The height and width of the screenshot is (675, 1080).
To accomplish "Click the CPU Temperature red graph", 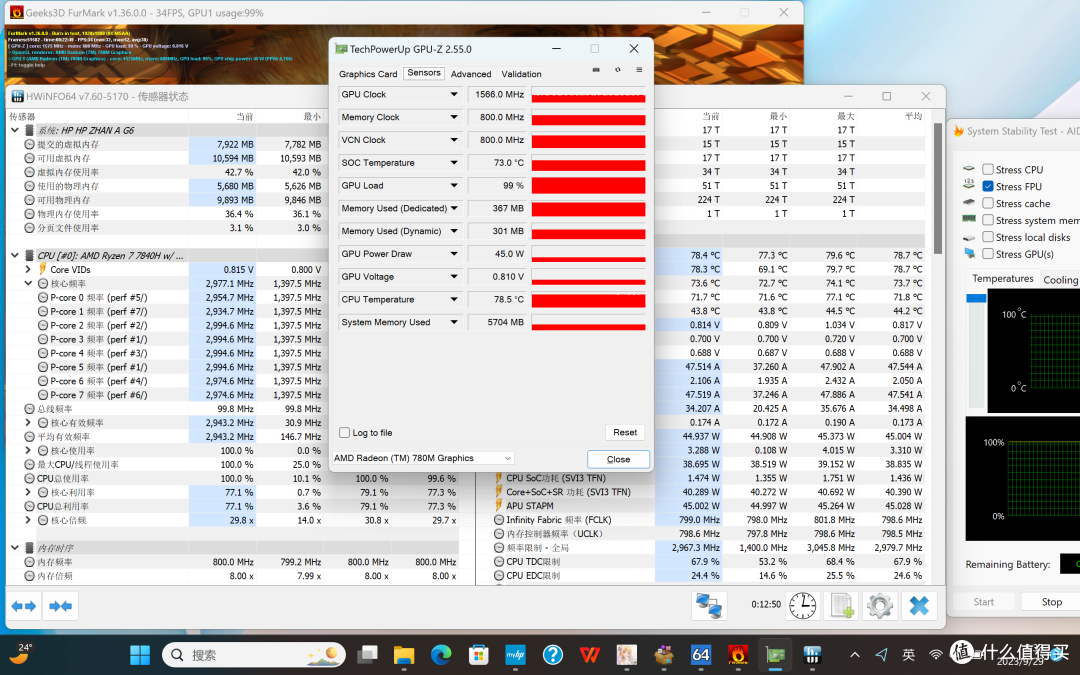I will pyautogui.click(x=588, y=300).
